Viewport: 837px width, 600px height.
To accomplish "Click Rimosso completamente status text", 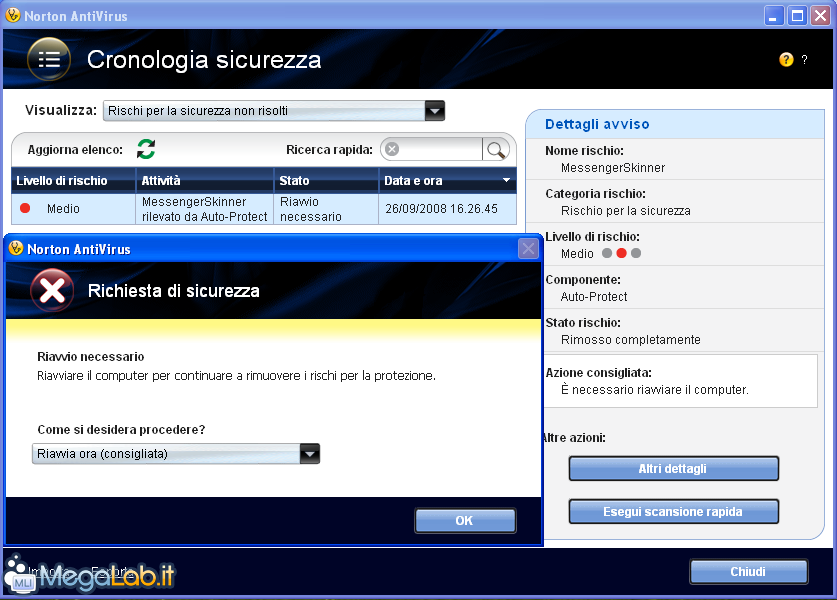I will tap(630, 340).
